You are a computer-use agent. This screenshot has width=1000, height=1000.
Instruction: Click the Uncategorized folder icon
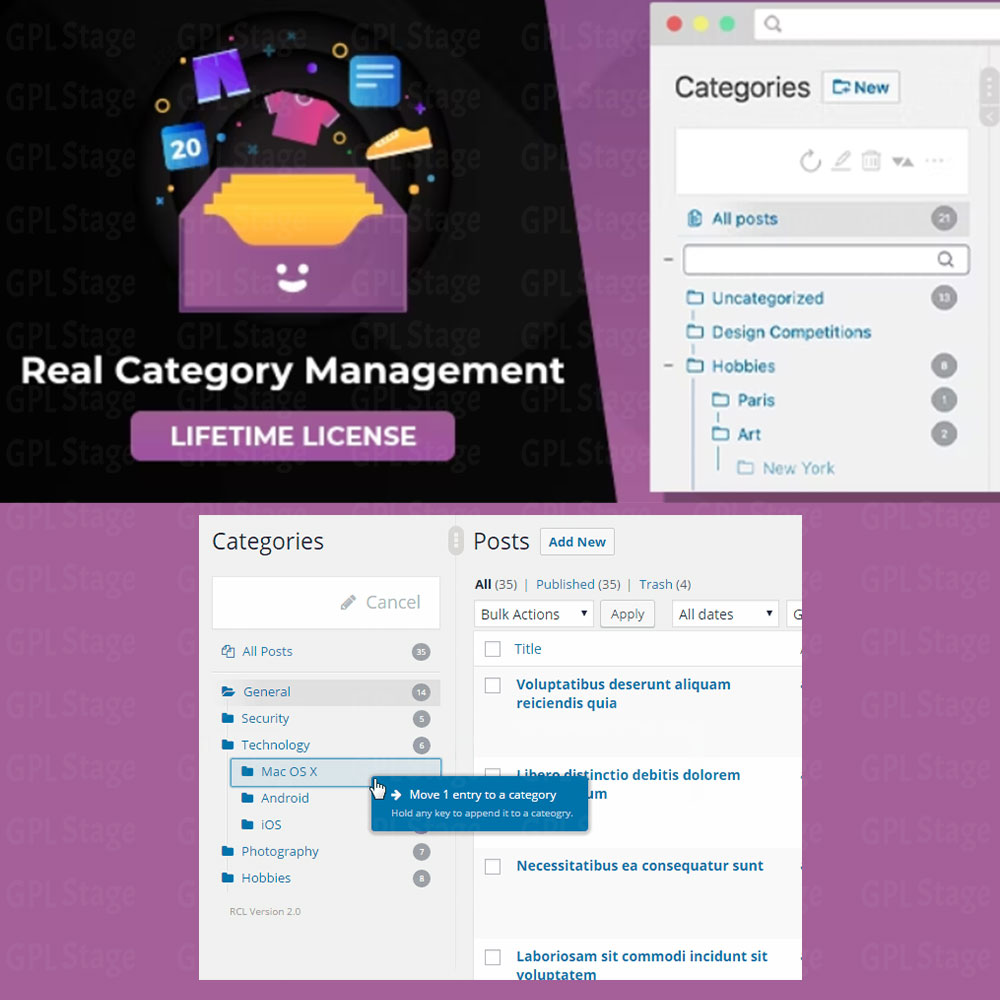click(695, 298)
